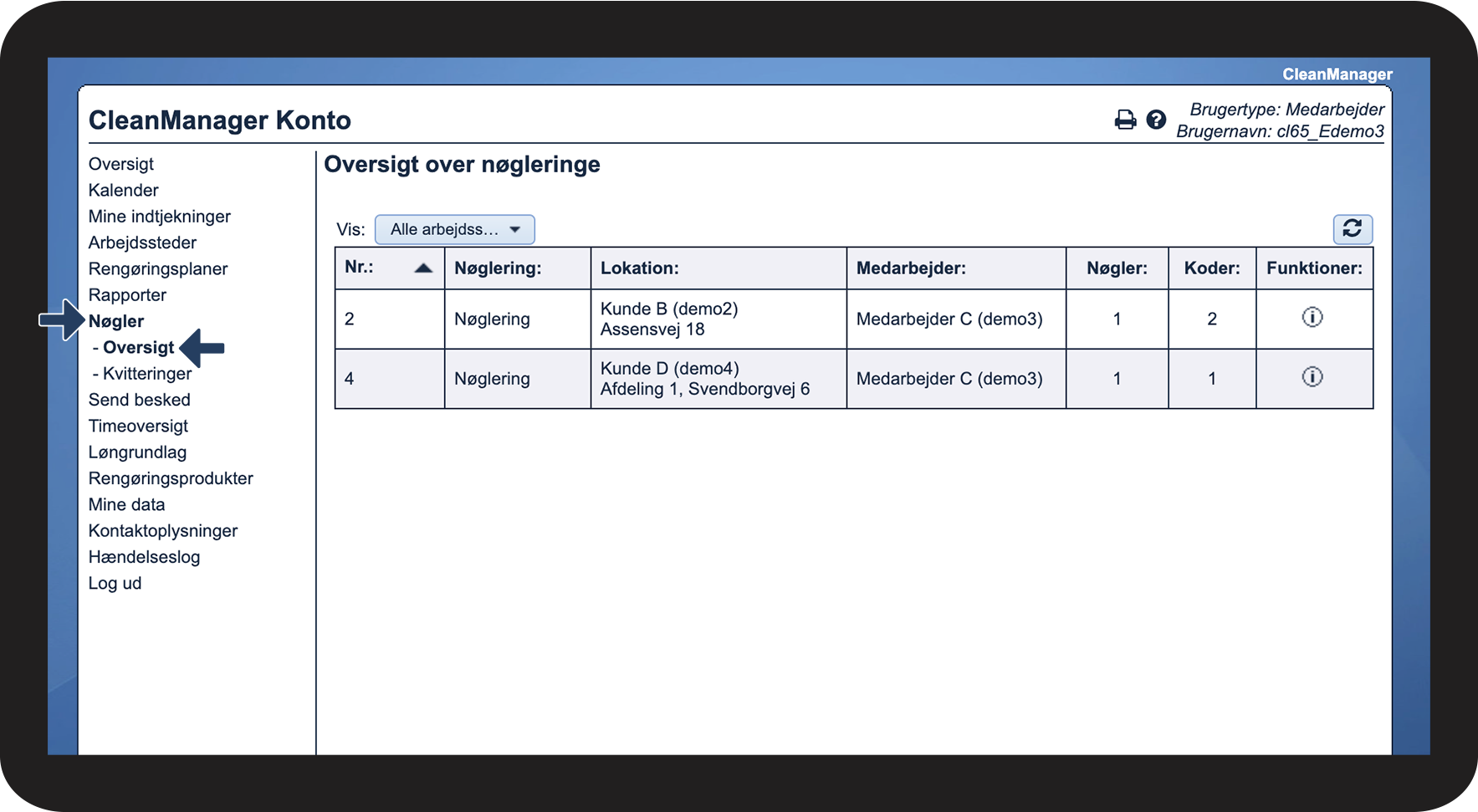Open Kalender from the sidebar
Image resolution: width=1478 pixels, height=812 pixels.
(124, 190)
